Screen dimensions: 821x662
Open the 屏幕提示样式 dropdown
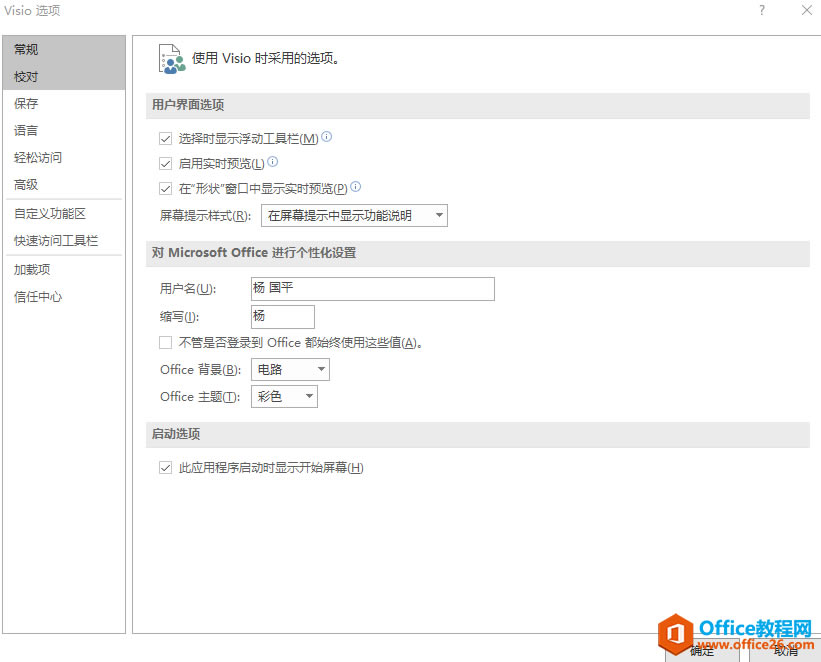click(x=354, y=215)
